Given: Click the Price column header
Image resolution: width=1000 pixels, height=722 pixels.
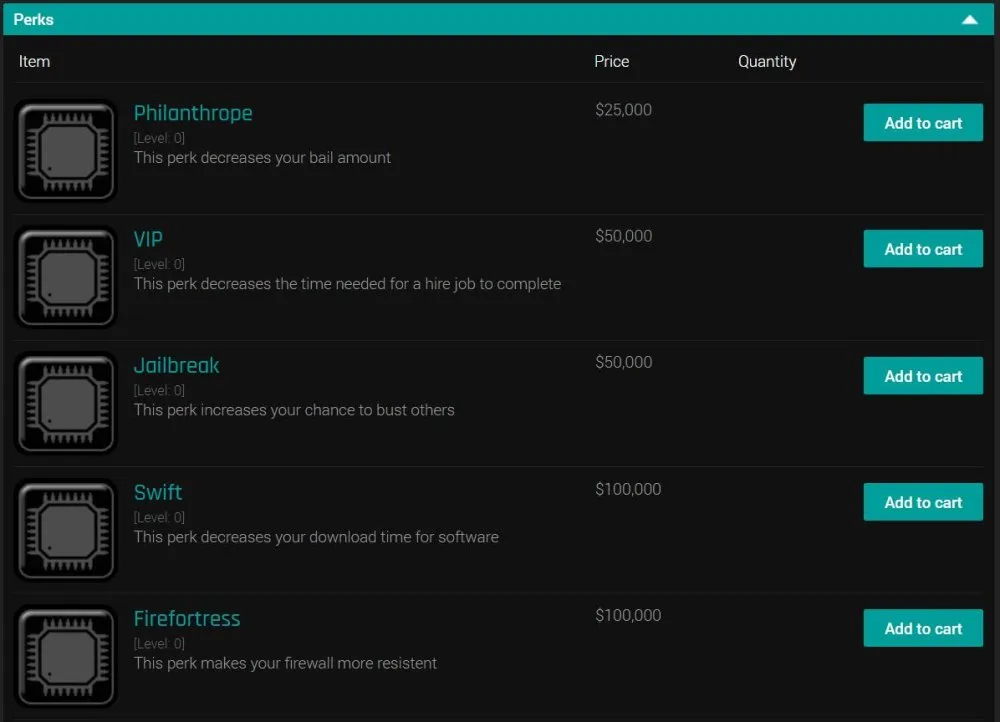Looking at the screenshot, I should [611, 61].
